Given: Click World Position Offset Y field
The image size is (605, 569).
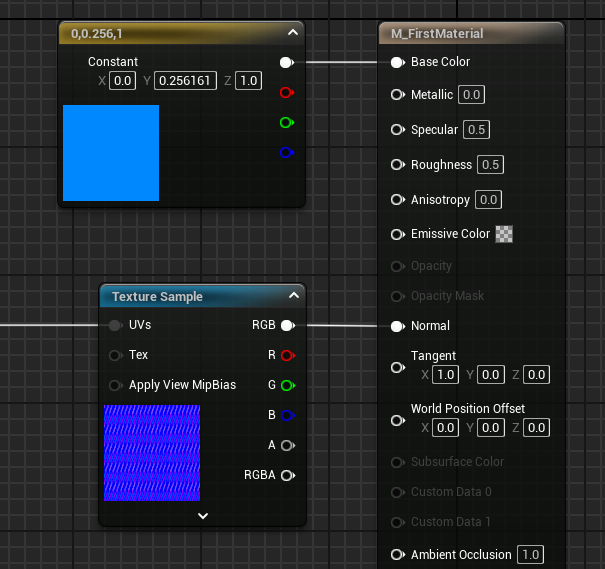Looking at the screenshot, I should (491, 428).
